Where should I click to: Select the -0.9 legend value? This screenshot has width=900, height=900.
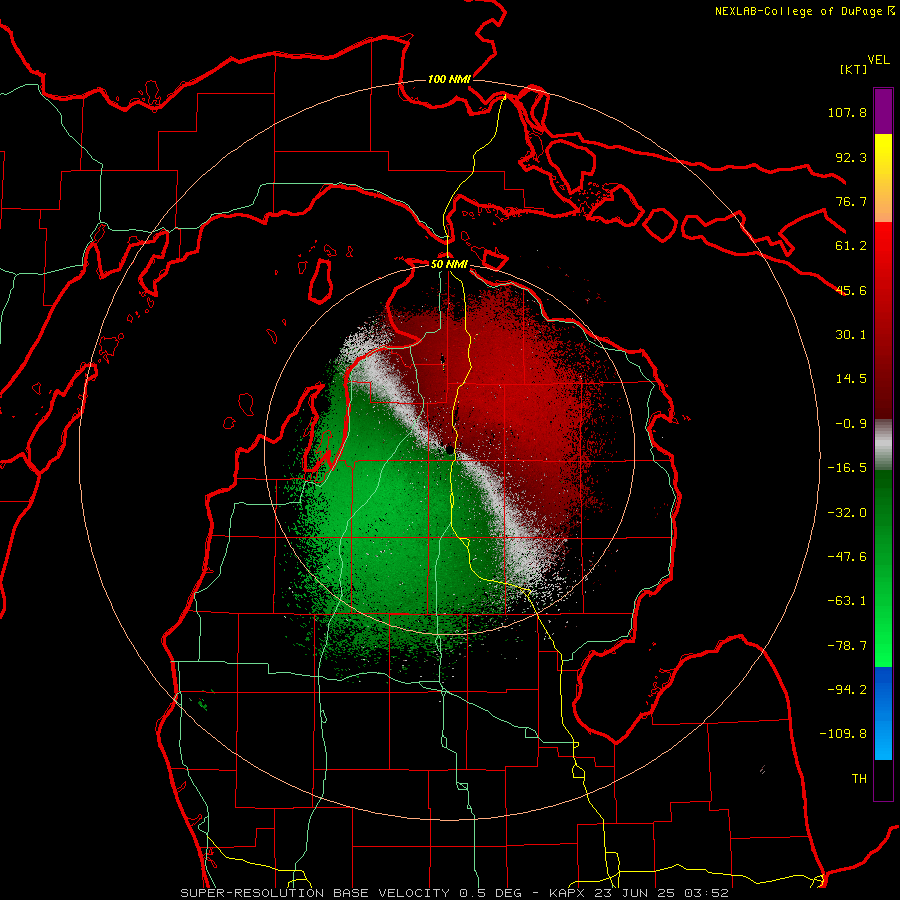851,424
